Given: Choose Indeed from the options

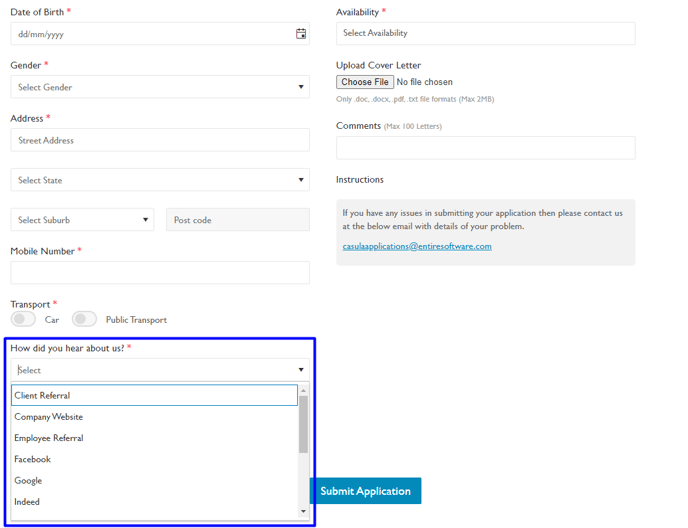Looking at the screenshot, I should (x=154, y=502).
